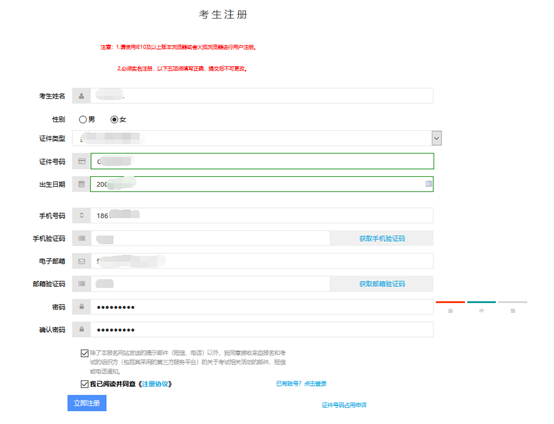This screenshot has height=424, width=554.
Task: Submit with the 立即注册 button
Action: coord(87,403)
